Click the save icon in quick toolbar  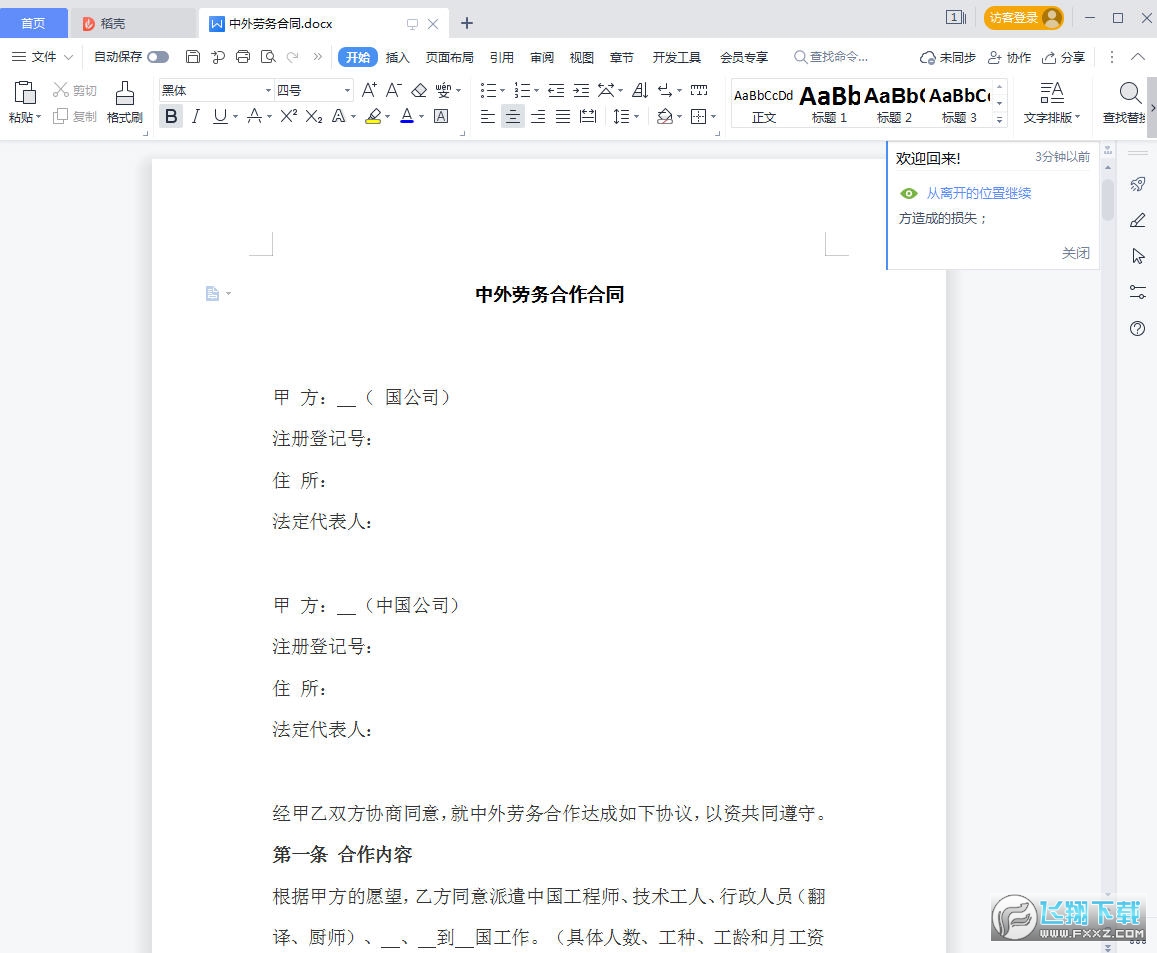click(193, 57)
